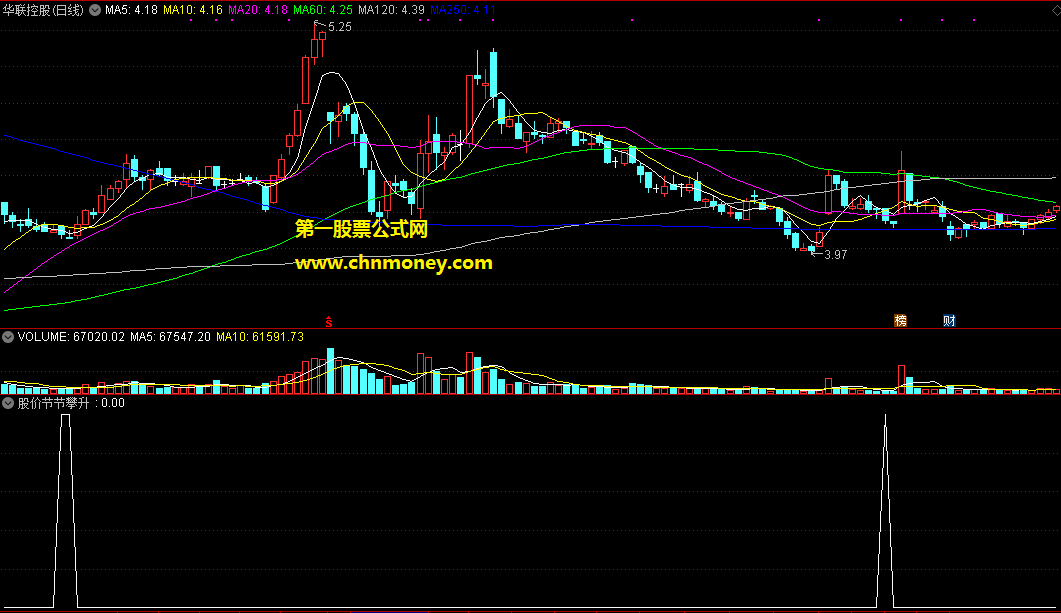Click the MA20: 4.18 label
The width and height of the screenshot is (1061, 613).
point(258,10)
